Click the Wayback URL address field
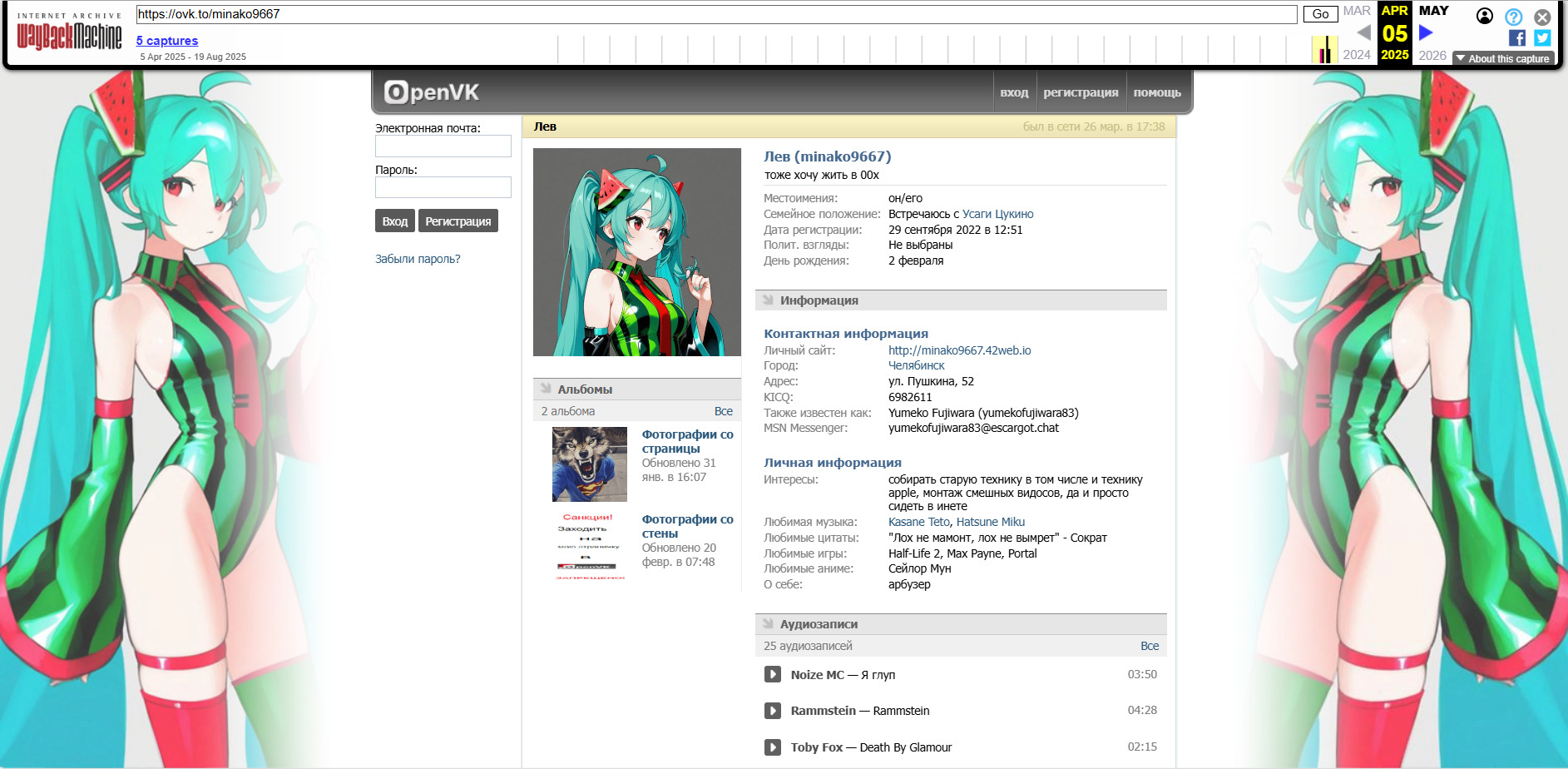Viewport: 1568px width, 769px height. pos(716,14)
